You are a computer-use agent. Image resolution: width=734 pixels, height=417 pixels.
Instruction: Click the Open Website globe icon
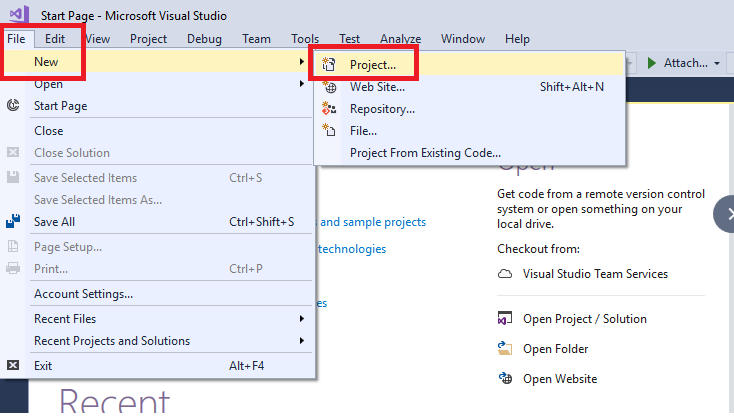(505, 379)
